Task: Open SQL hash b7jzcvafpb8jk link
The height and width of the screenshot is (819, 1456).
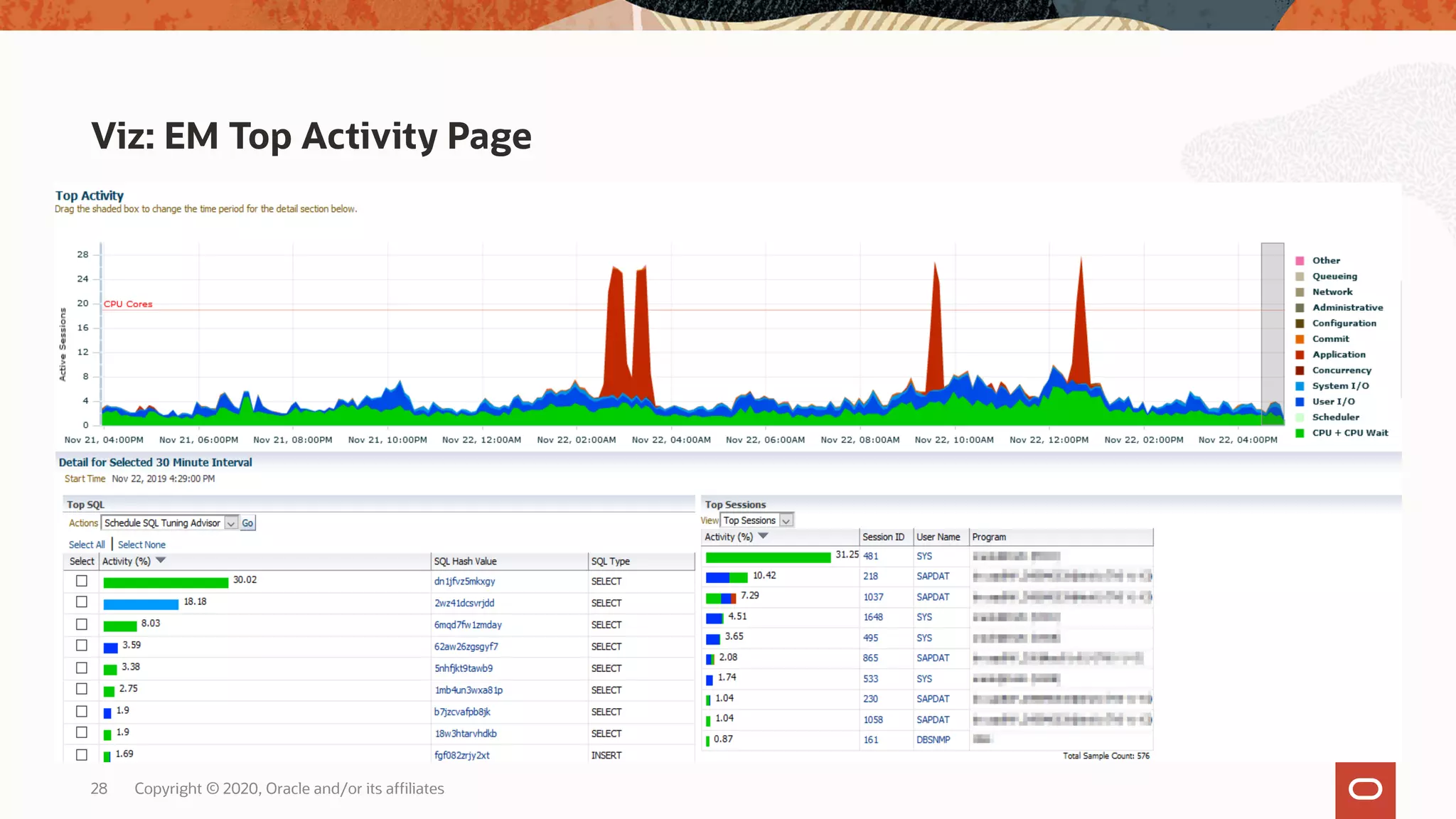Action: [462, 712]
